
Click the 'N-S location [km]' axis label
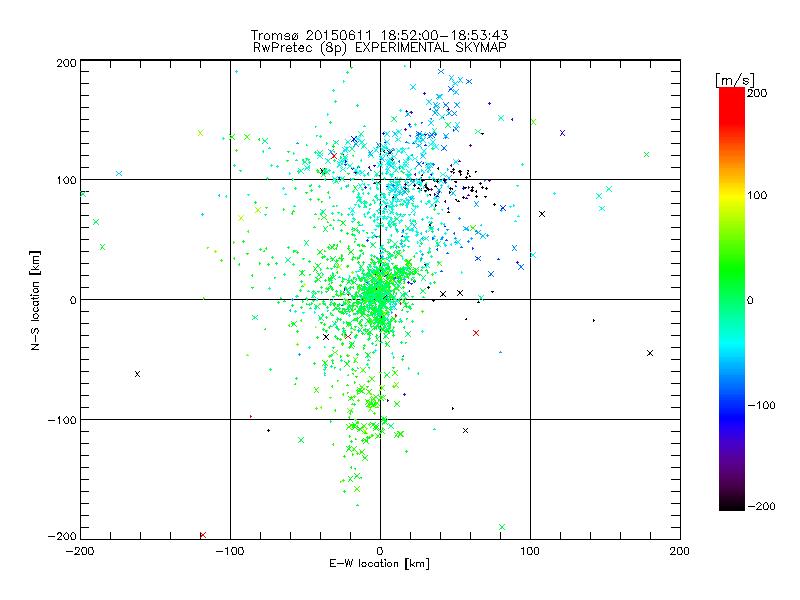point(35,300)
